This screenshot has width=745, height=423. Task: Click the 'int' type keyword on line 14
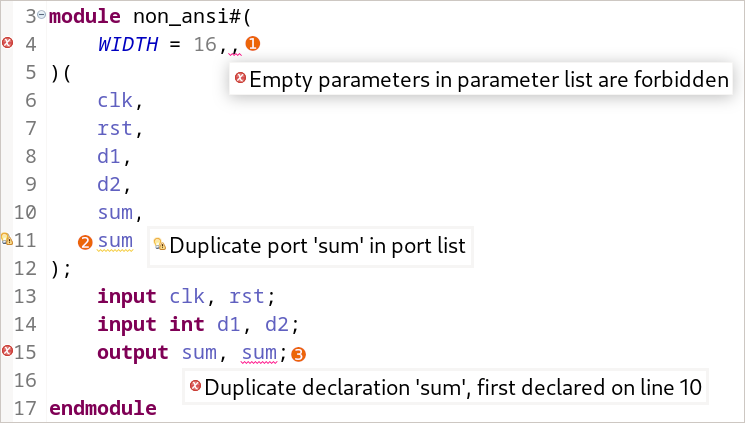click(187, 325)
